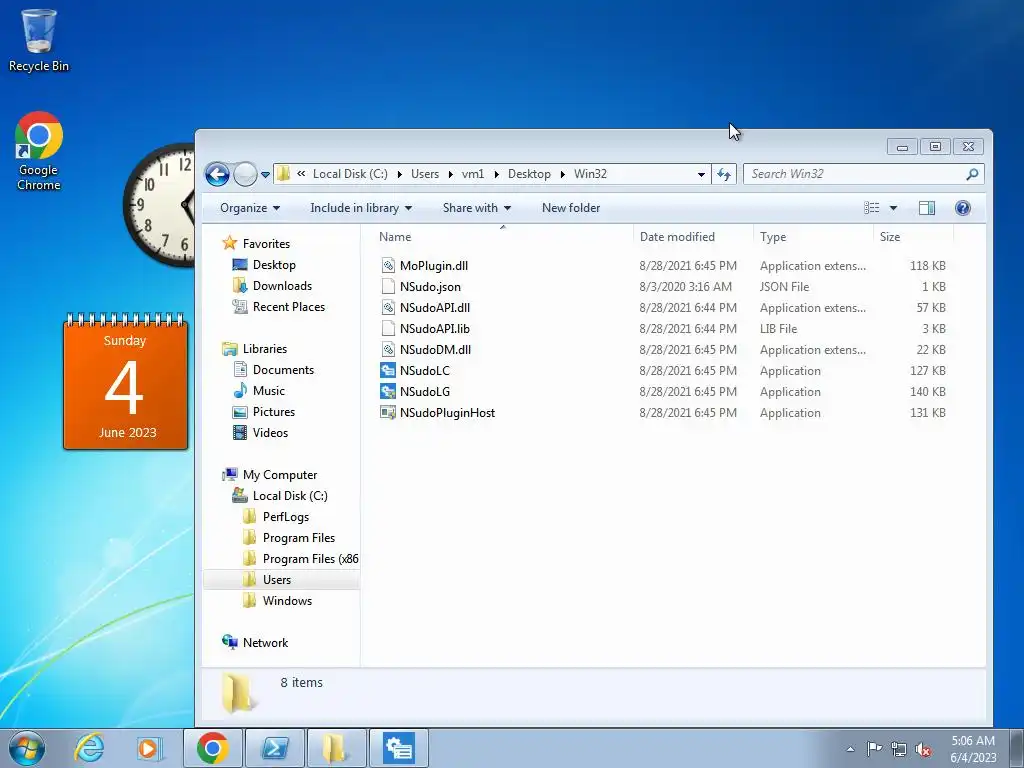Click the Recycle Bin desktop icon

[39, 40]
